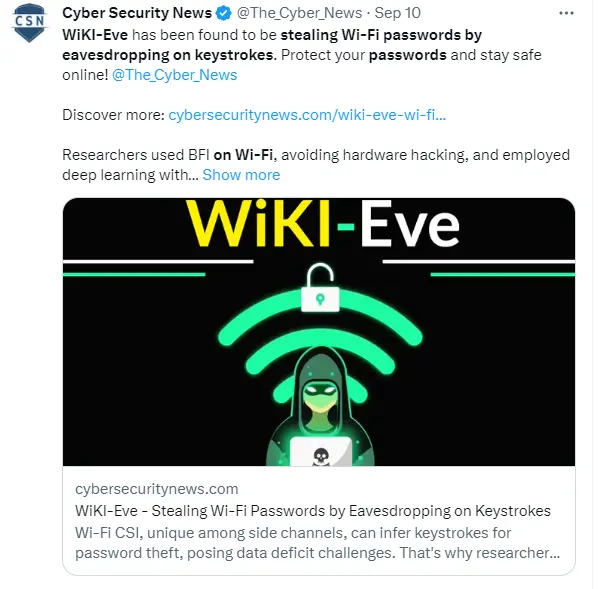Image resolution: width=611 pixels, height=589 pixels.
Task: Click the white Eve text in the banner
Action: (410, 223)
